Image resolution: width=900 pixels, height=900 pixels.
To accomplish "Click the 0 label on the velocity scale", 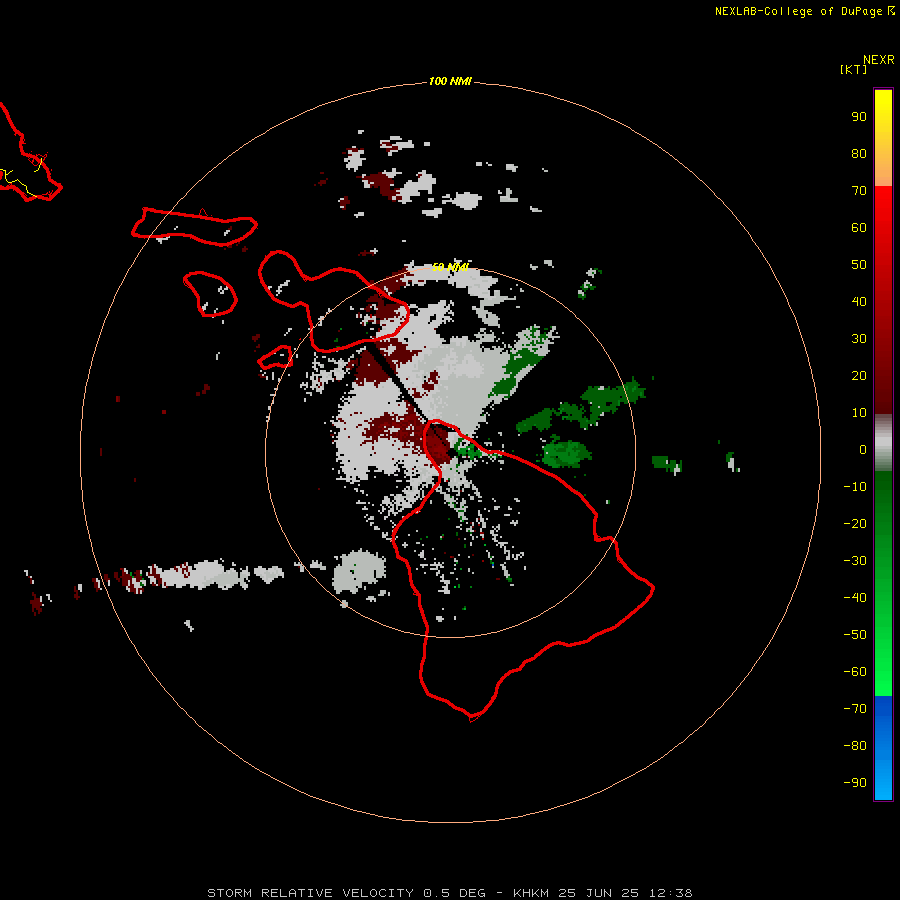I will coord(863,449).
